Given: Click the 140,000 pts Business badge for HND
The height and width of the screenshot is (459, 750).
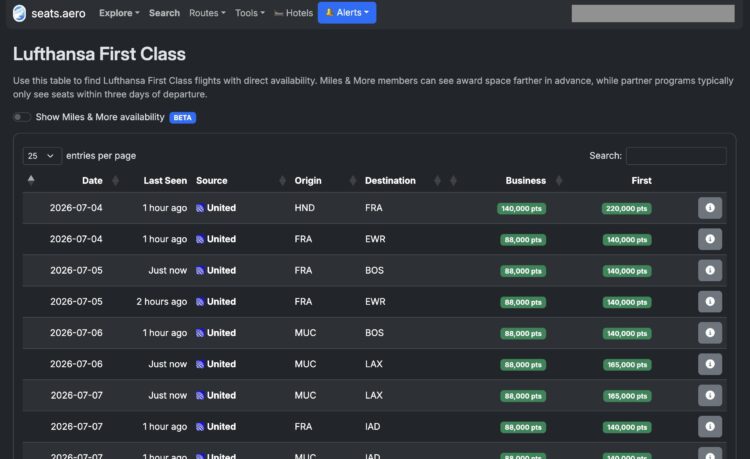Looking at the screenshot, I should tap(521, 208).
